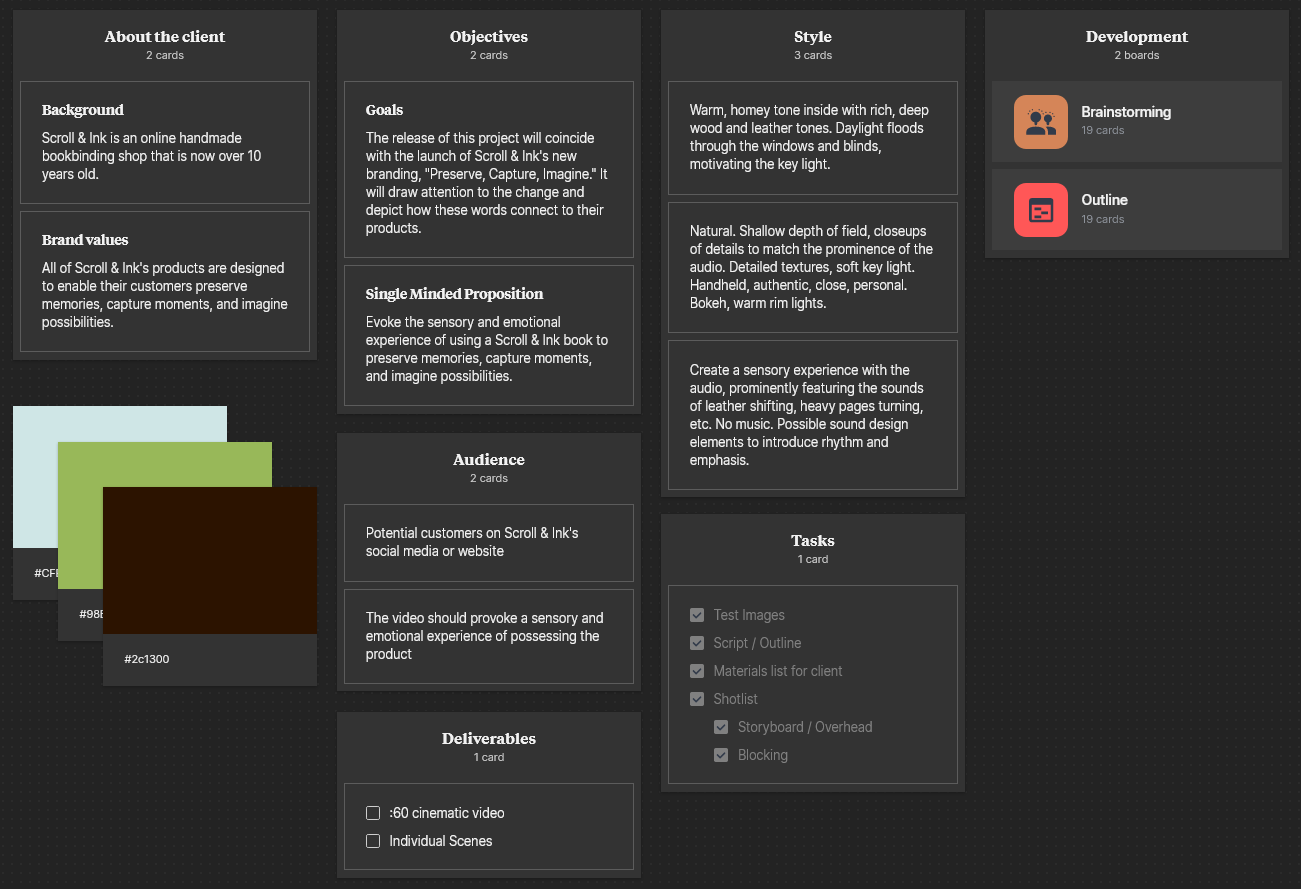
Task: Click the Tasks column title
Action: point(813,541)
